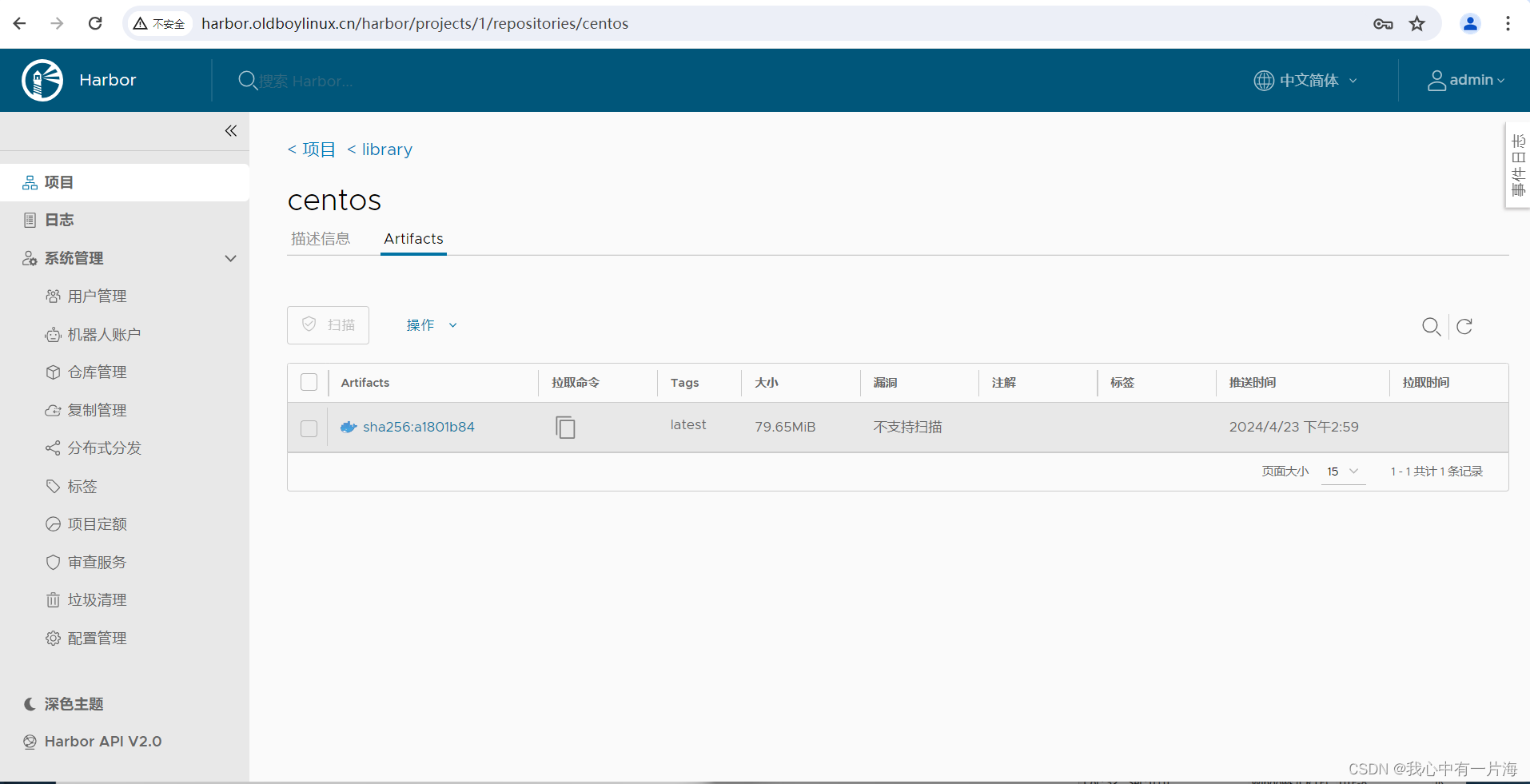Click the browser back arrow
The image size is (1530, 784).
[20, 23]
